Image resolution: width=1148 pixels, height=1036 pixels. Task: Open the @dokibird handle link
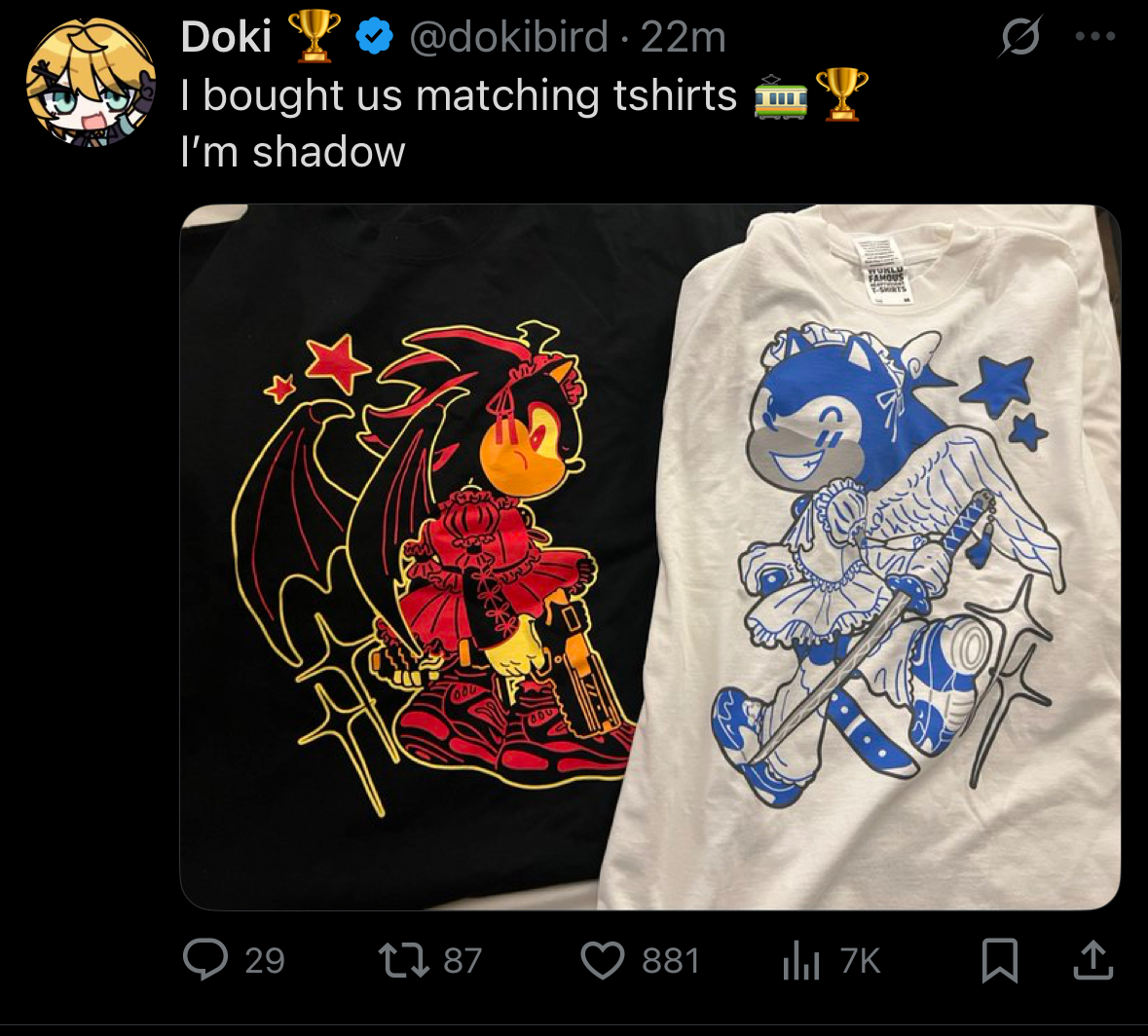pyautogui.click(x=509, y=37)
